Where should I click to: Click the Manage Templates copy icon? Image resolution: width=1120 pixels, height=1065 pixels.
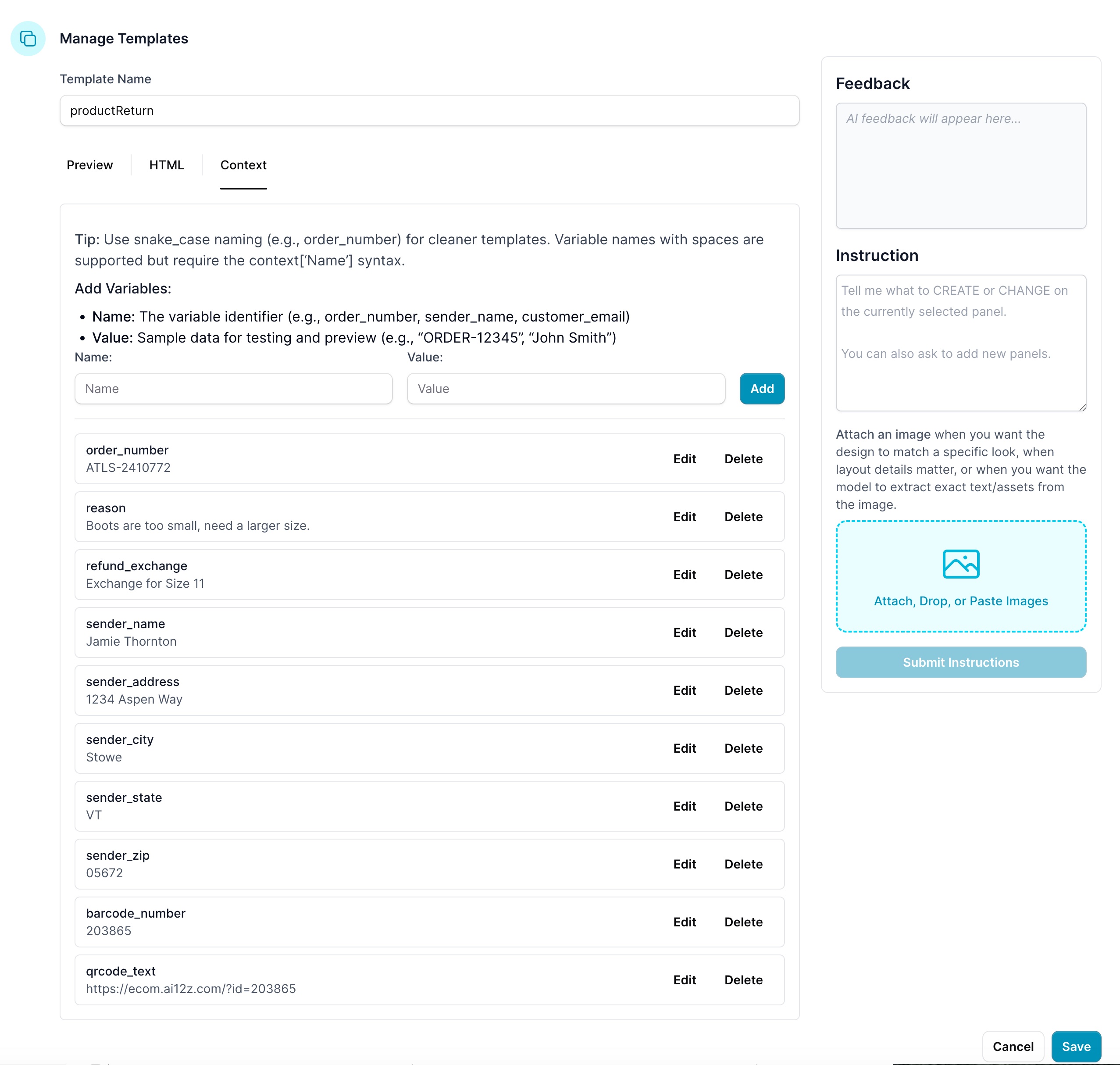pos(28,39)
